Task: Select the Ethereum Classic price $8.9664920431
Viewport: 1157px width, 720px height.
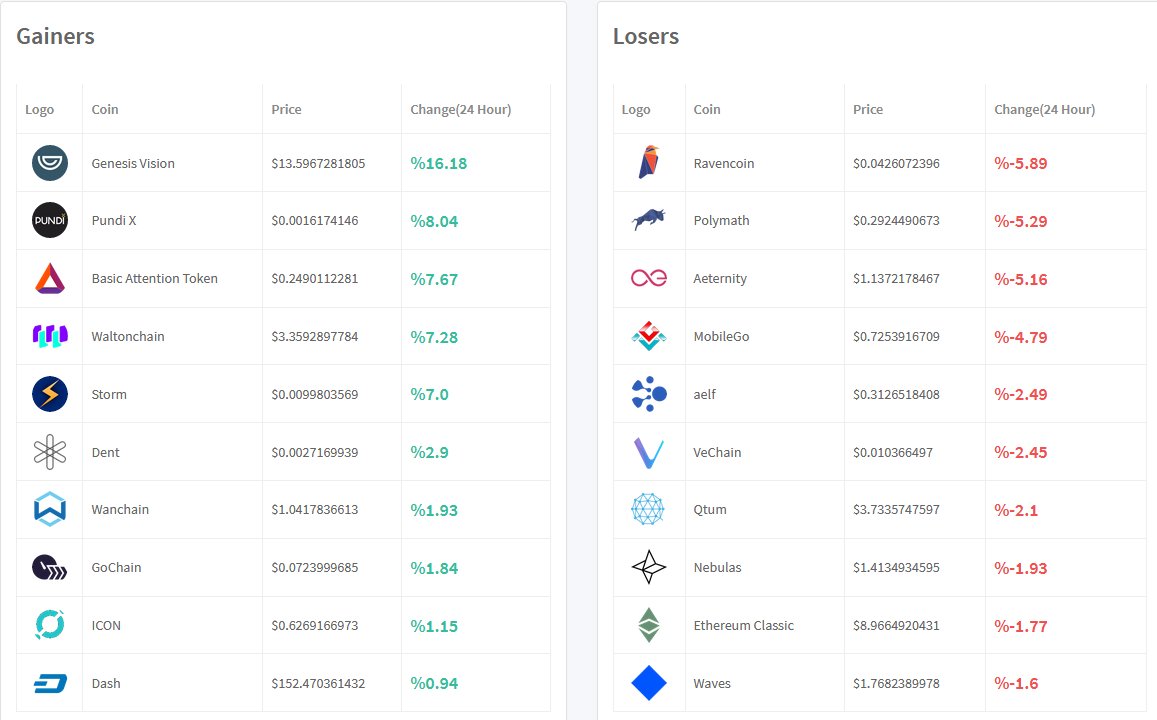Action: point(897,626)
